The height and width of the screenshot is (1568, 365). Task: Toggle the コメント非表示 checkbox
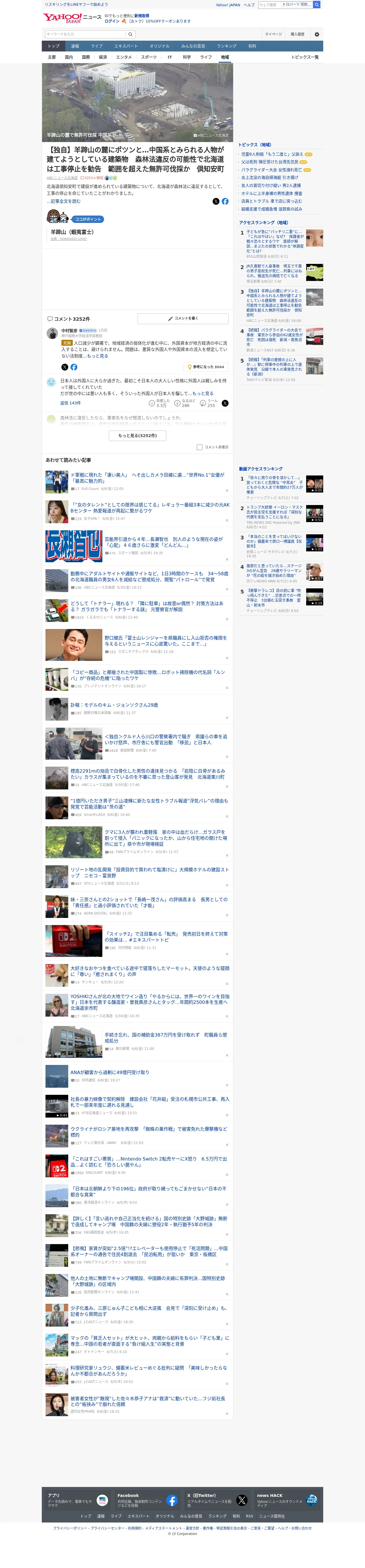200,447
